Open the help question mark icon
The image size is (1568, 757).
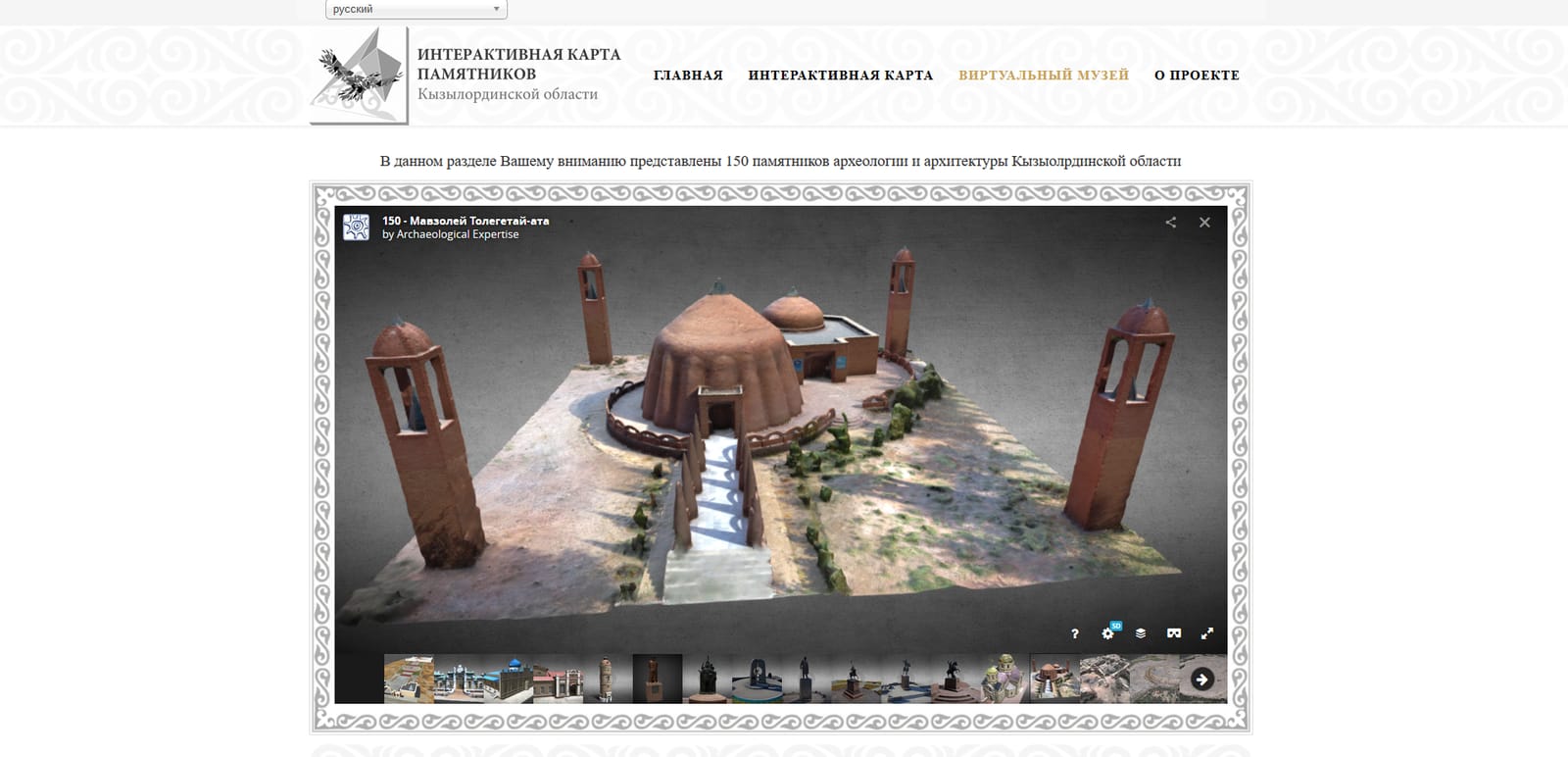click(1075, 633)
